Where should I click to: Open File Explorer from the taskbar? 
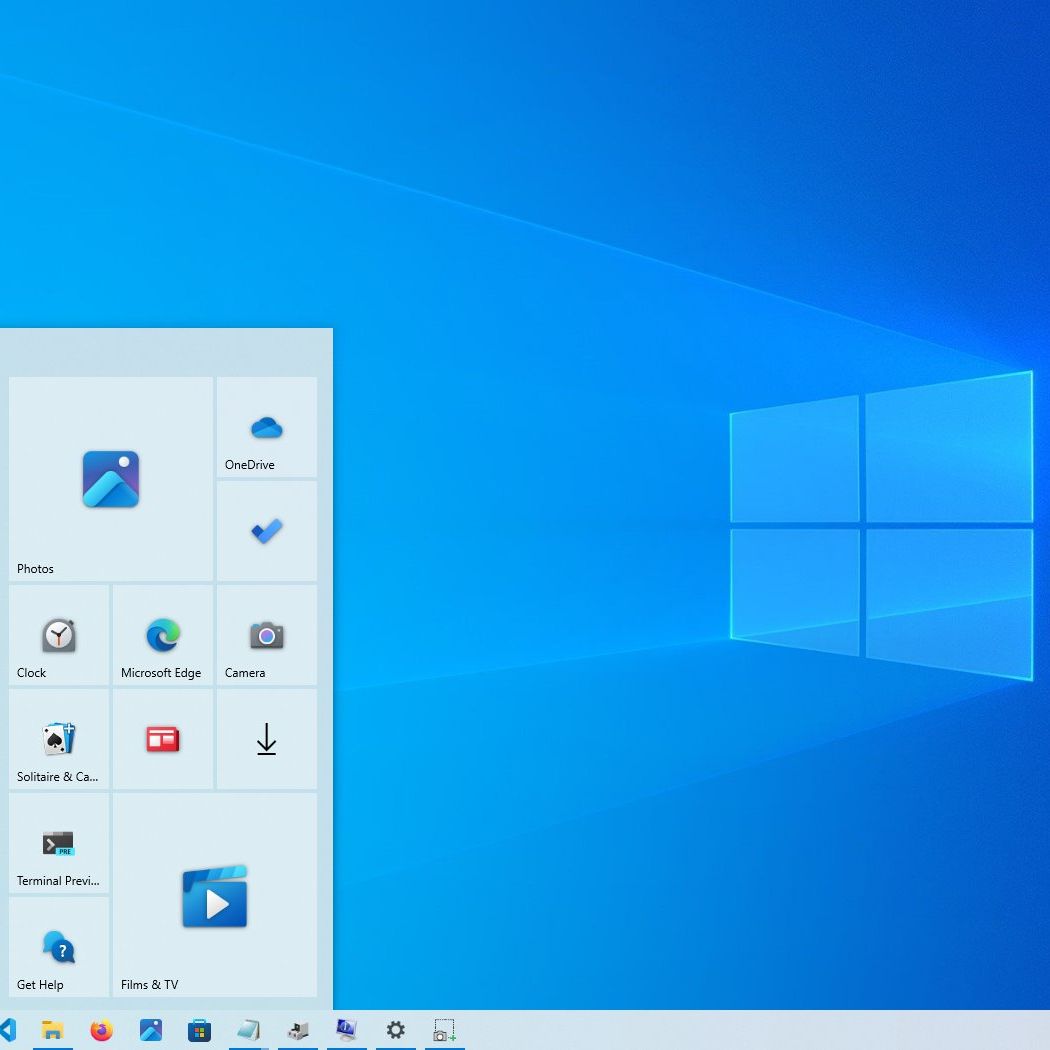point(53,1030)
